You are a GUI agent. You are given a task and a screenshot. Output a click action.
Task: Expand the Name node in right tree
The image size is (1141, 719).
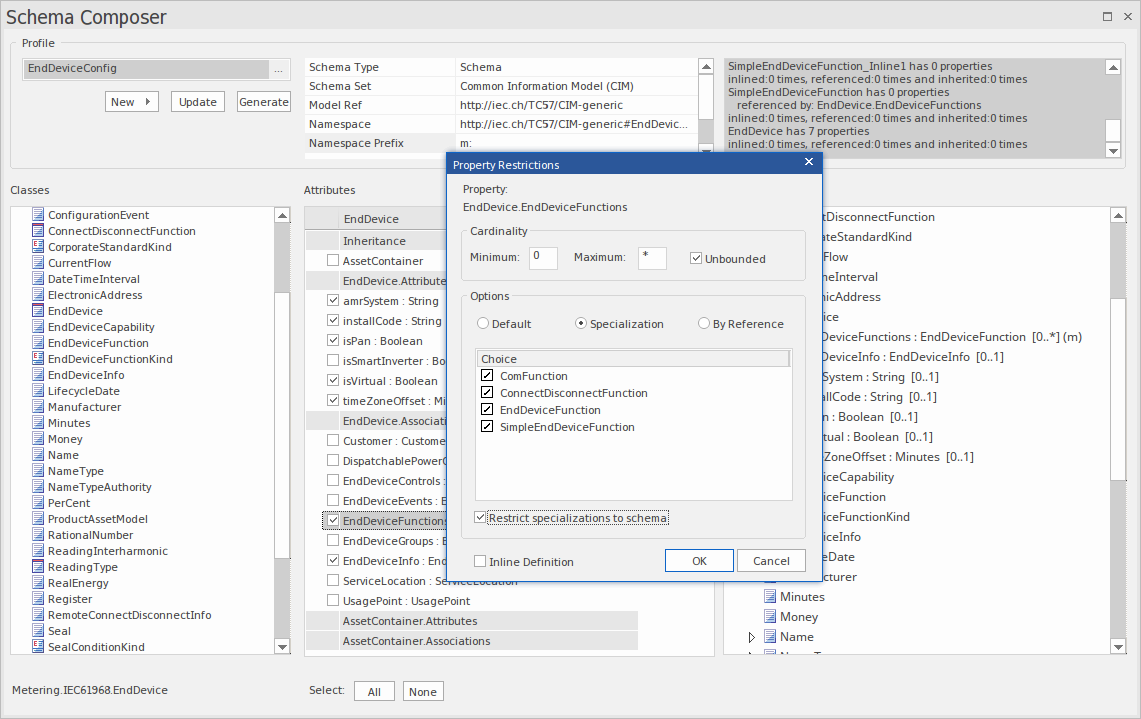752,637
